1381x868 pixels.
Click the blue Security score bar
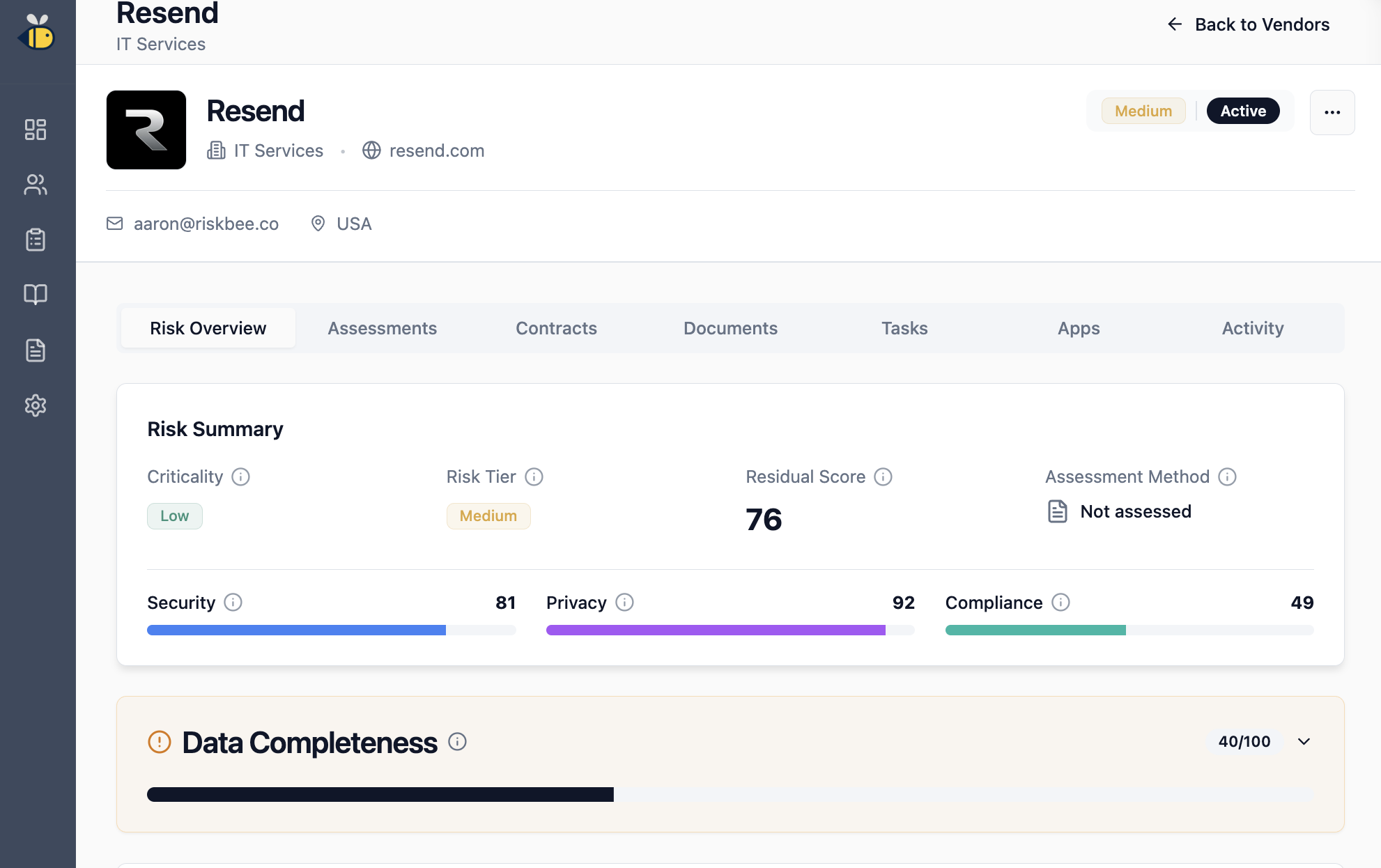point(332,630)
